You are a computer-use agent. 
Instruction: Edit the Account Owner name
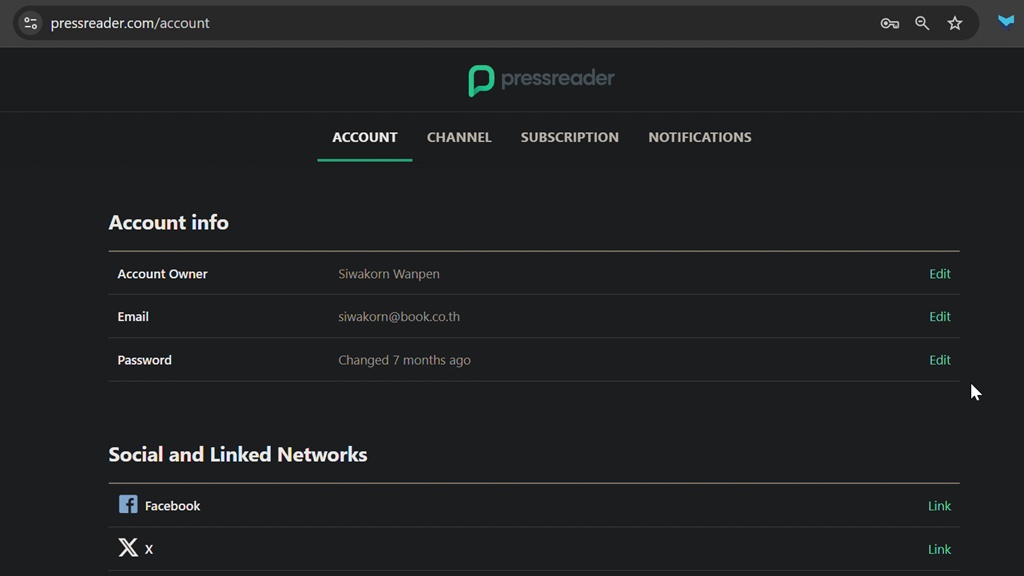tap(939, 274)
